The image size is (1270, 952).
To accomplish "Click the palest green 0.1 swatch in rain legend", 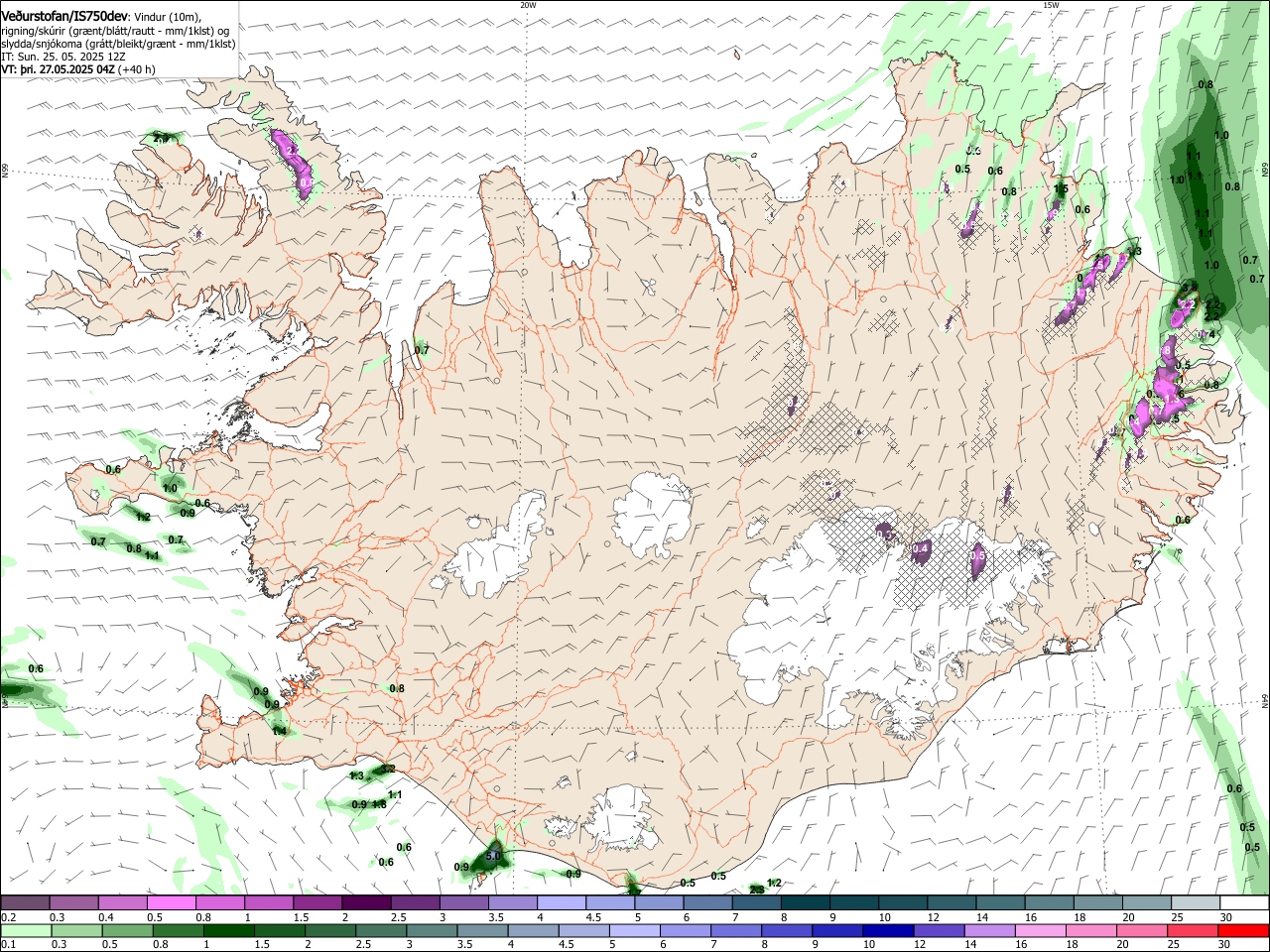I will click(25, 930).
